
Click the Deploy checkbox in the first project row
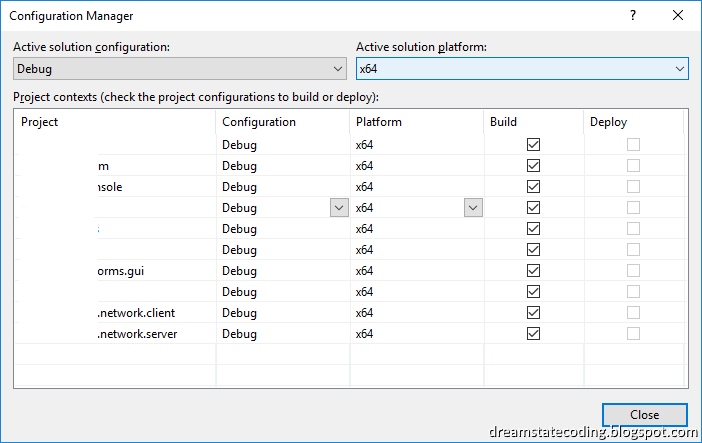(x=633, y=145)
